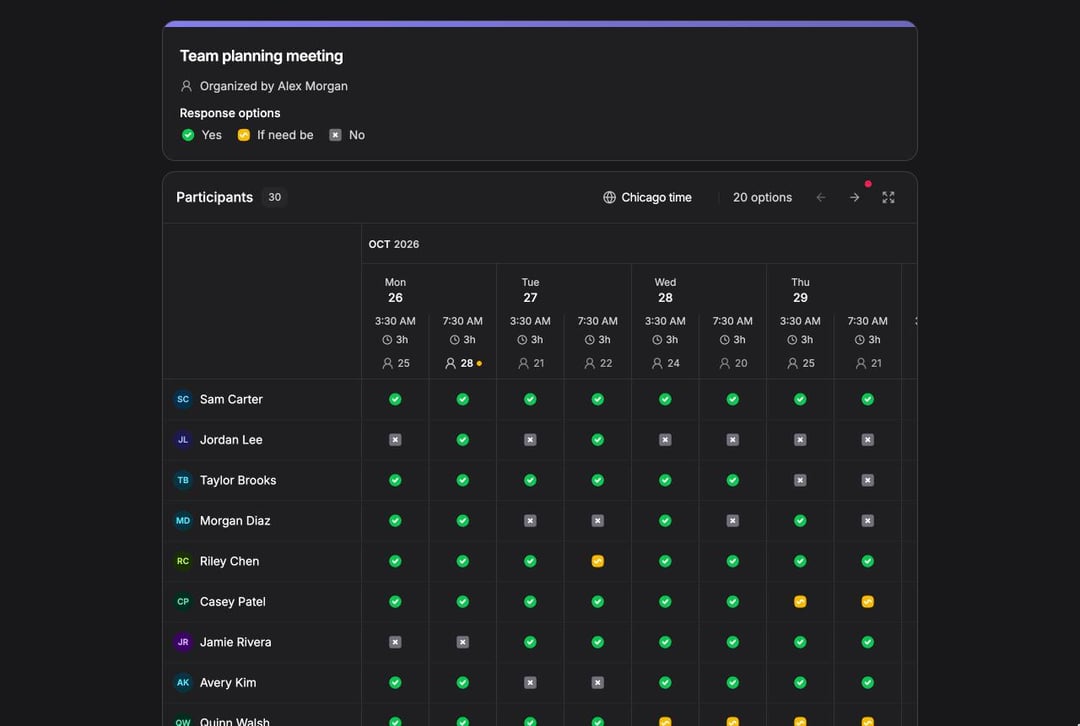
Task: Click the Sam Carter participant name
Action: (x=231, y=400)
